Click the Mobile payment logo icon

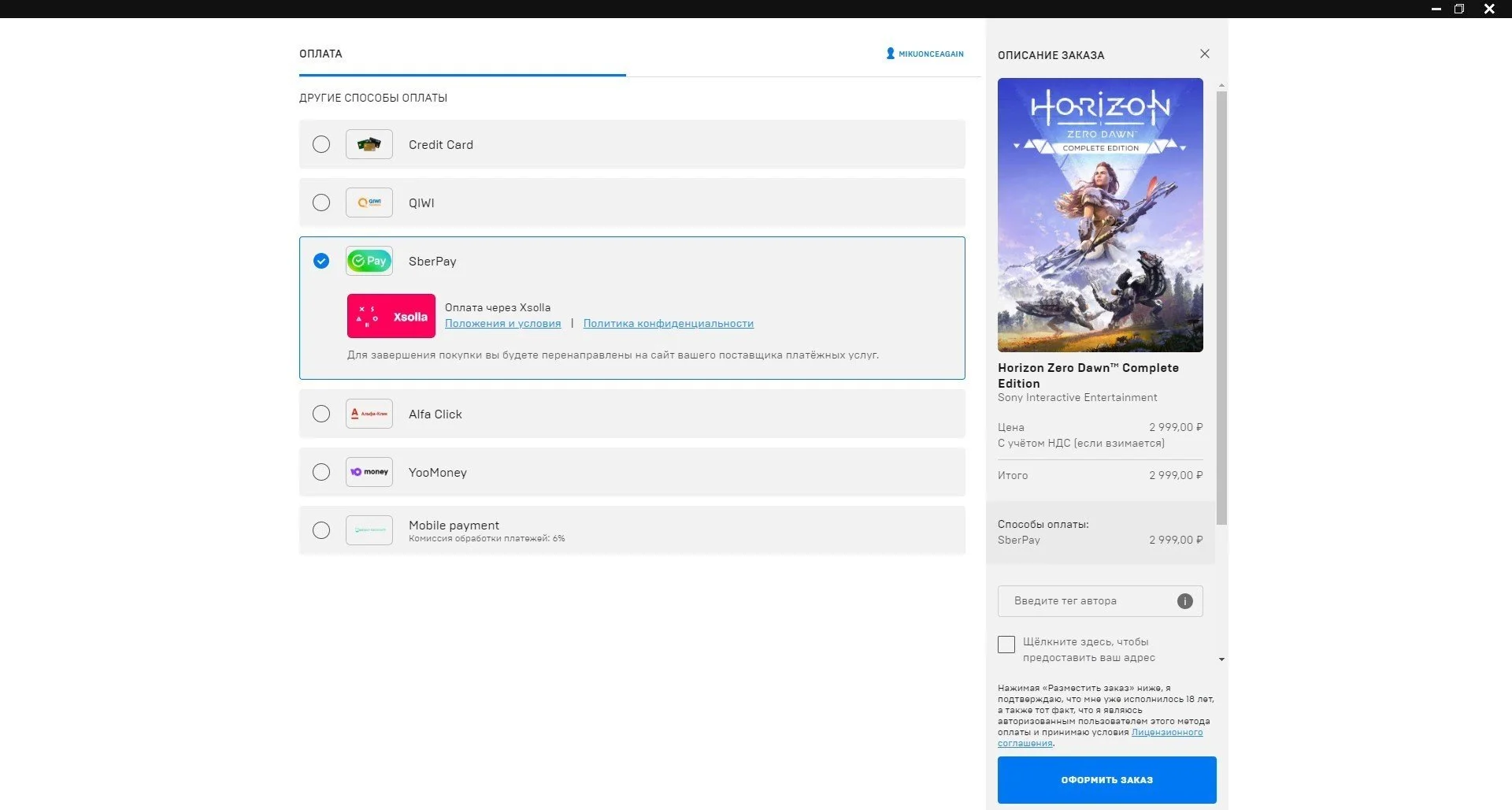(369, 530)
